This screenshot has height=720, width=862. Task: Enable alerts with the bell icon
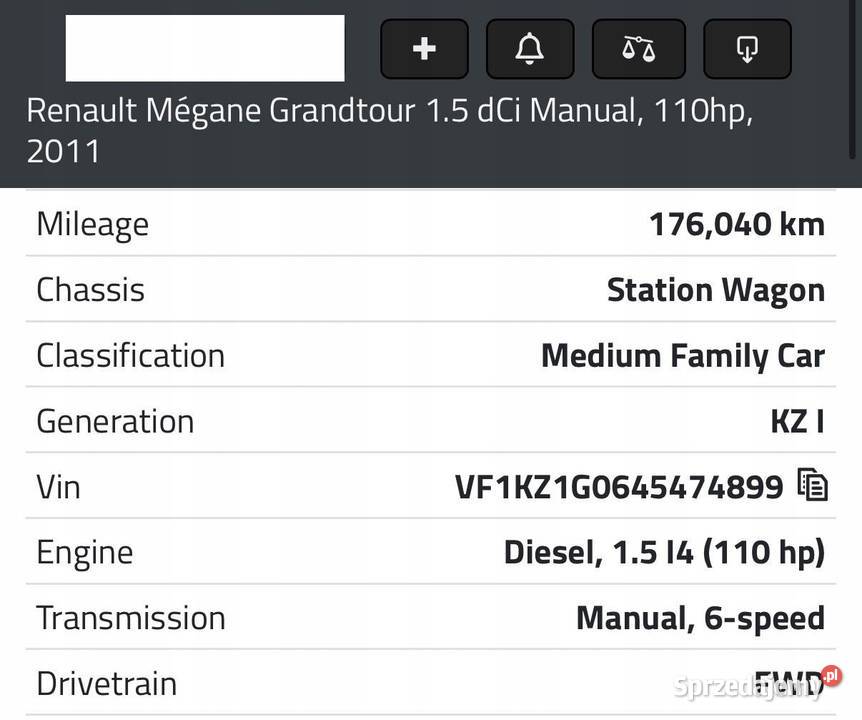530,48
